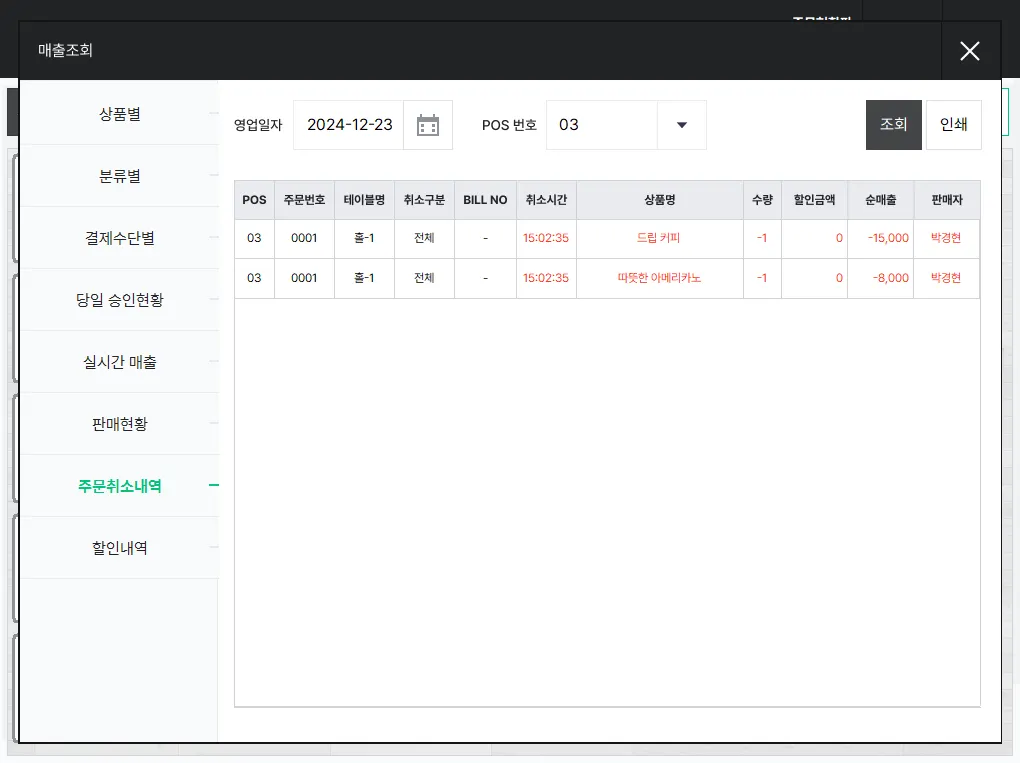Click the -15,000 net sales value
Image resolution: width=1020 pixels, height=763 pixels.
[888, 238]
